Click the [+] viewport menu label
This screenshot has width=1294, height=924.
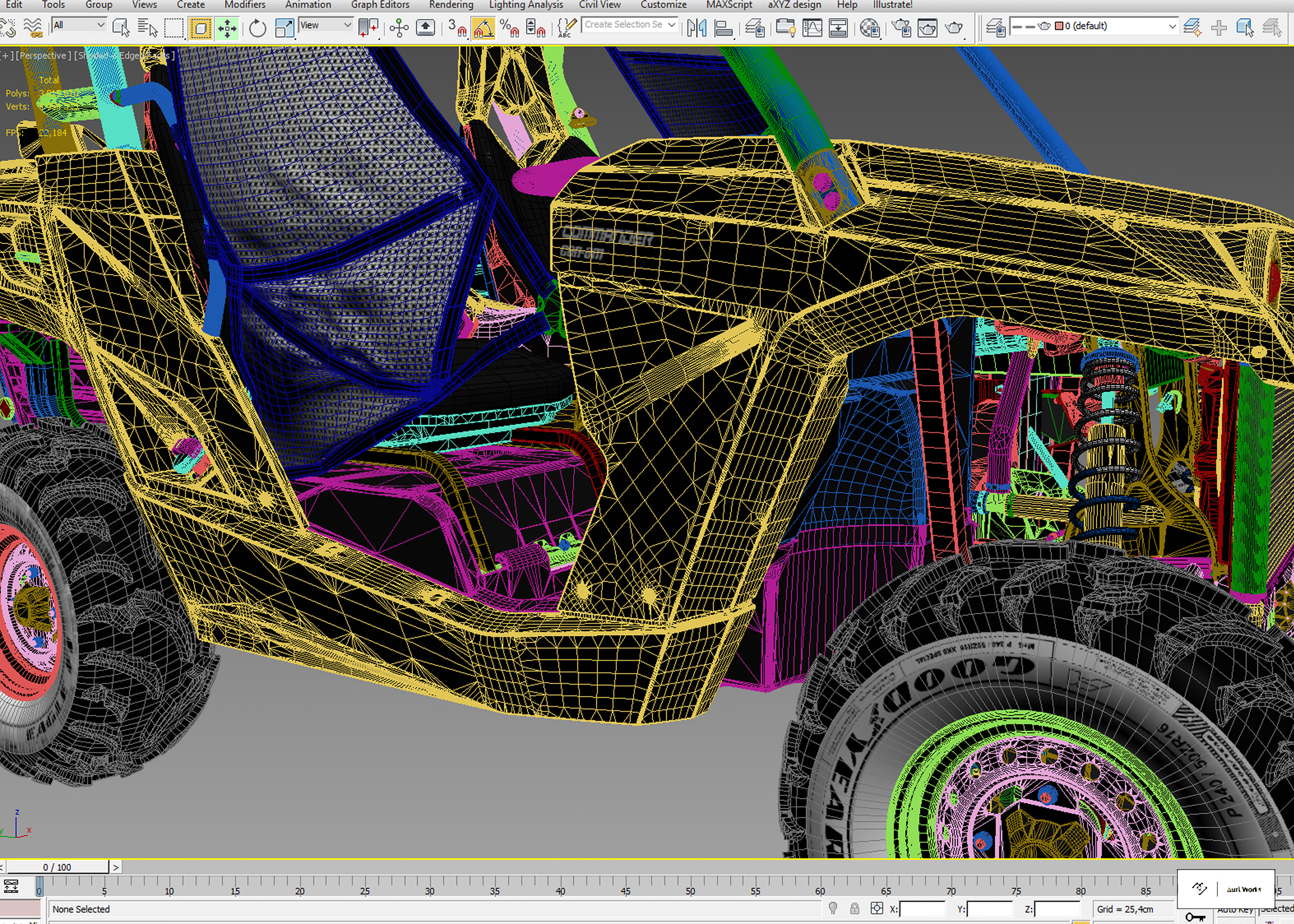[7, 55]
